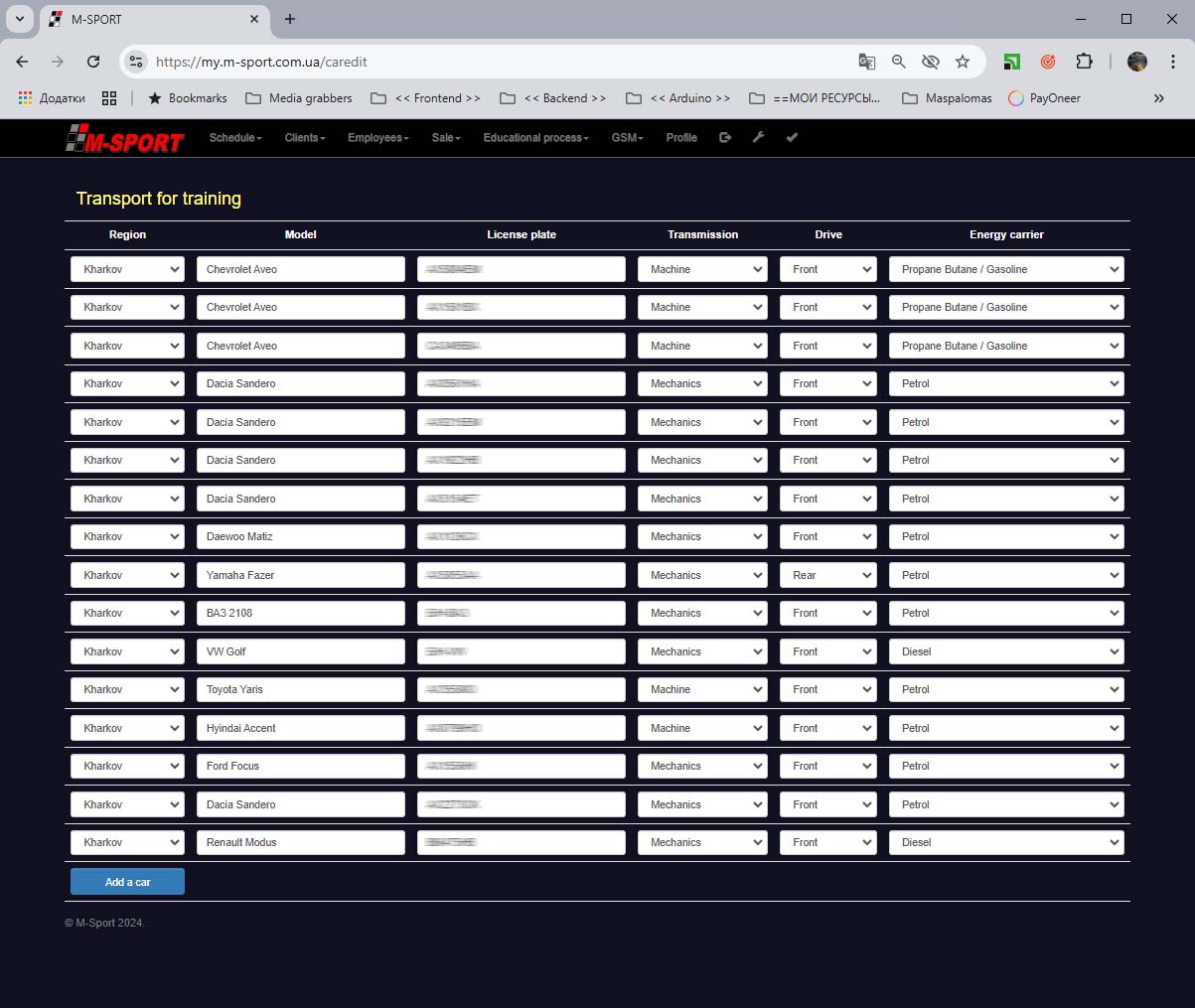1195x1008 pixels.
Task: Click the logout icon in navbar
Action: (x=725, y=138)
